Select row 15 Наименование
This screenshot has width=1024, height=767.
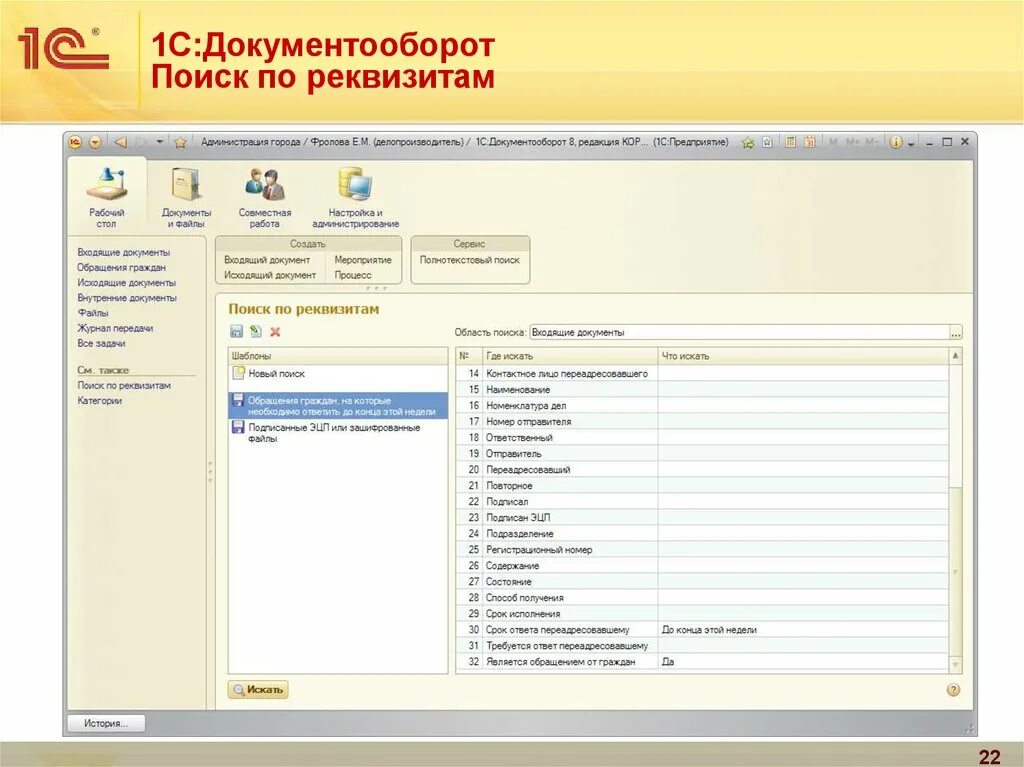[x=703, y=389]
